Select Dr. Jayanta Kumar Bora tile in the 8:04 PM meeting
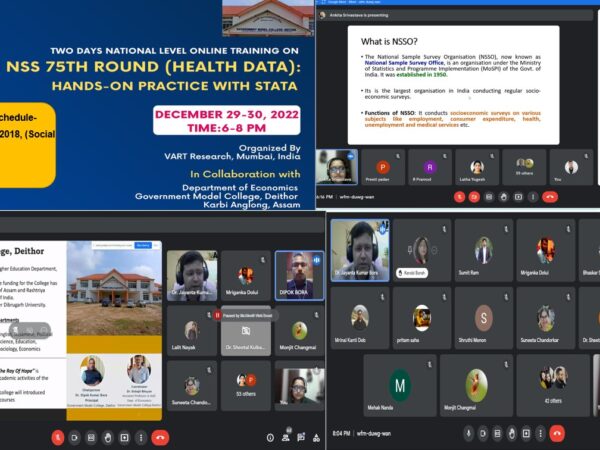Viewport: 600px width, 450px height. click(x=360, y=250)
